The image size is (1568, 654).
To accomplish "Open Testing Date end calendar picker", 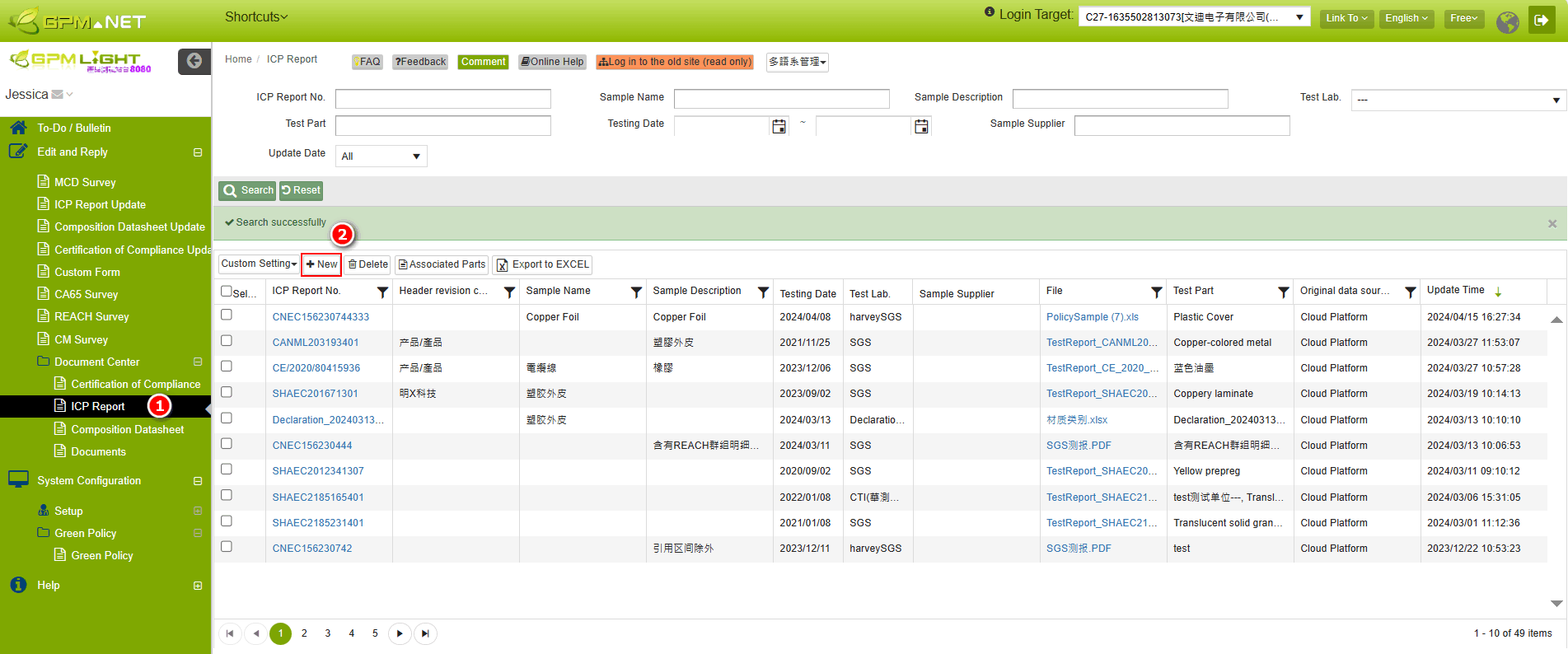I will pos(921,126).
